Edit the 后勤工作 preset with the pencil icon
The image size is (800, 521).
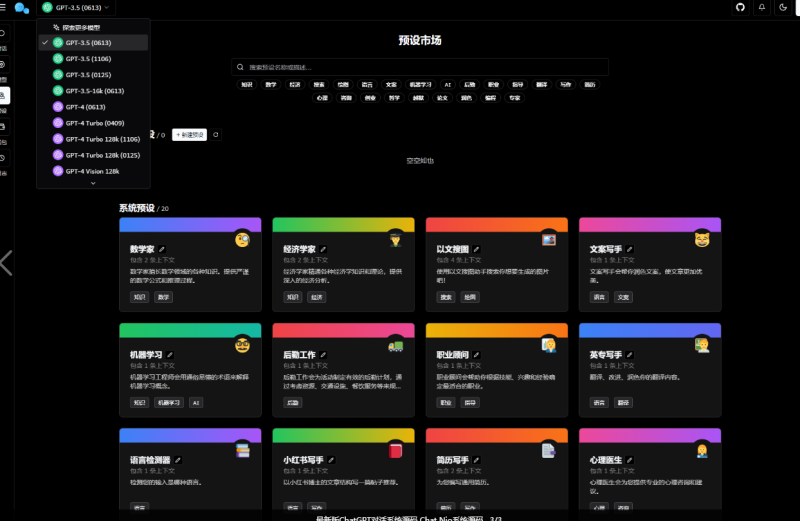(323, 355)
